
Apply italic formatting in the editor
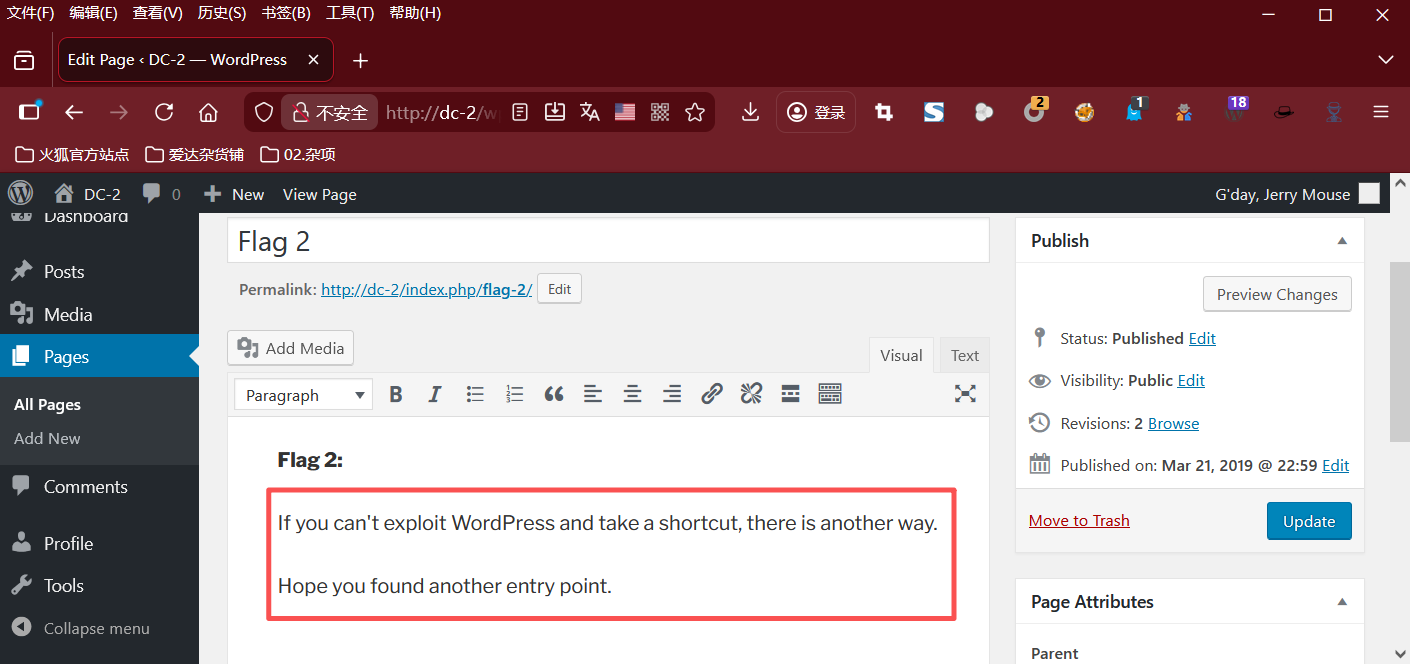pos(435,394)
